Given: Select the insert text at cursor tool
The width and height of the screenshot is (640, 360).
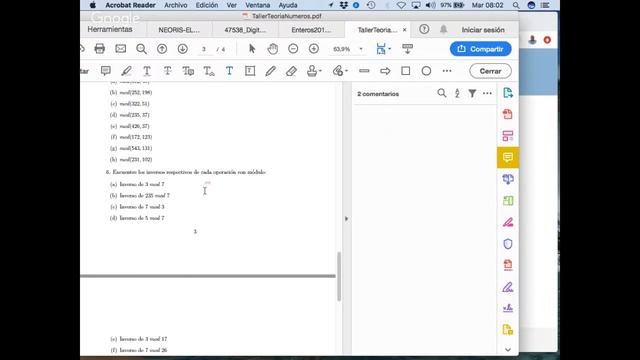Looking at the screenshot, I should 209,71.
